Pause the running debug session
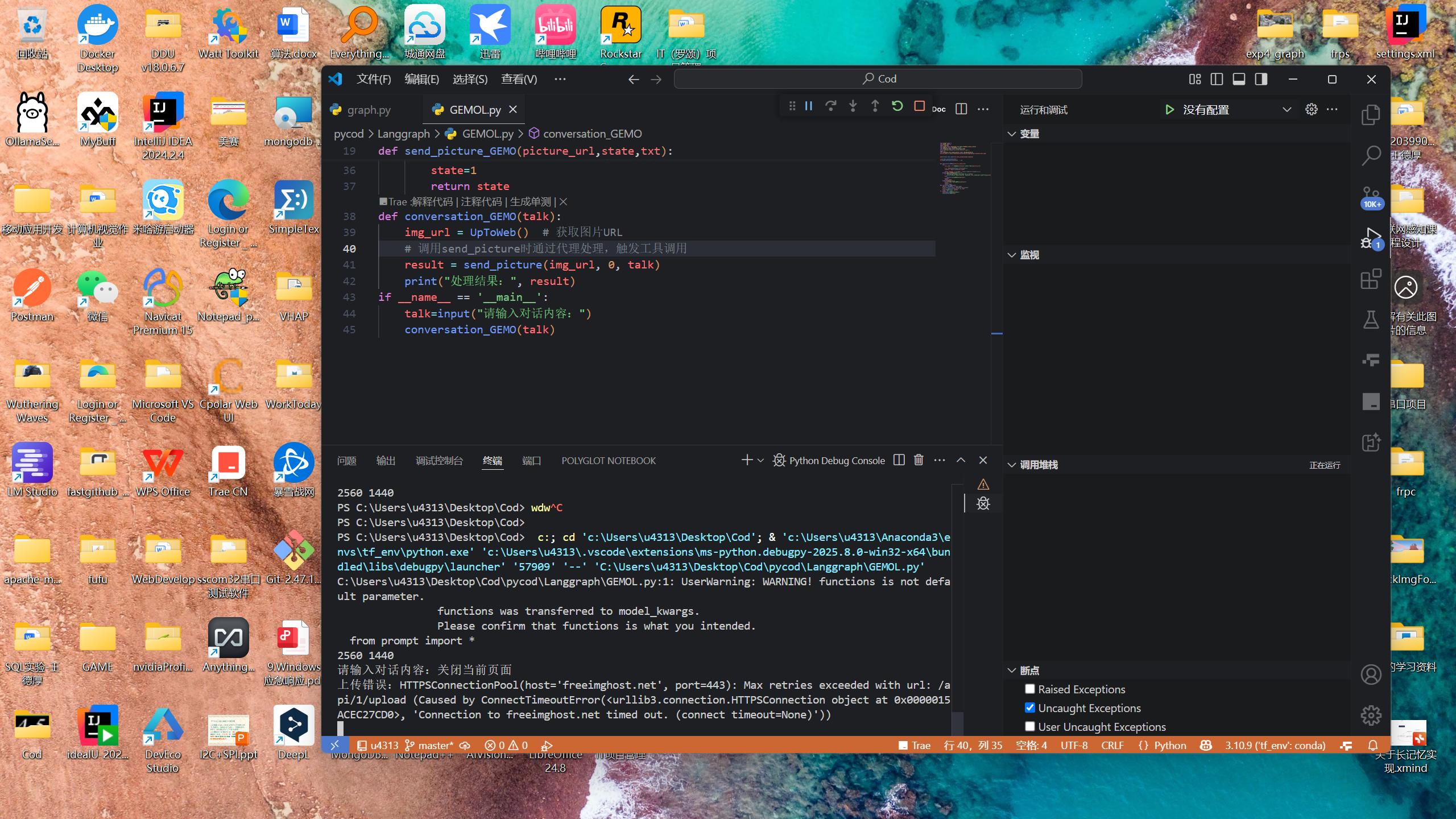 [x=808, y=106]
